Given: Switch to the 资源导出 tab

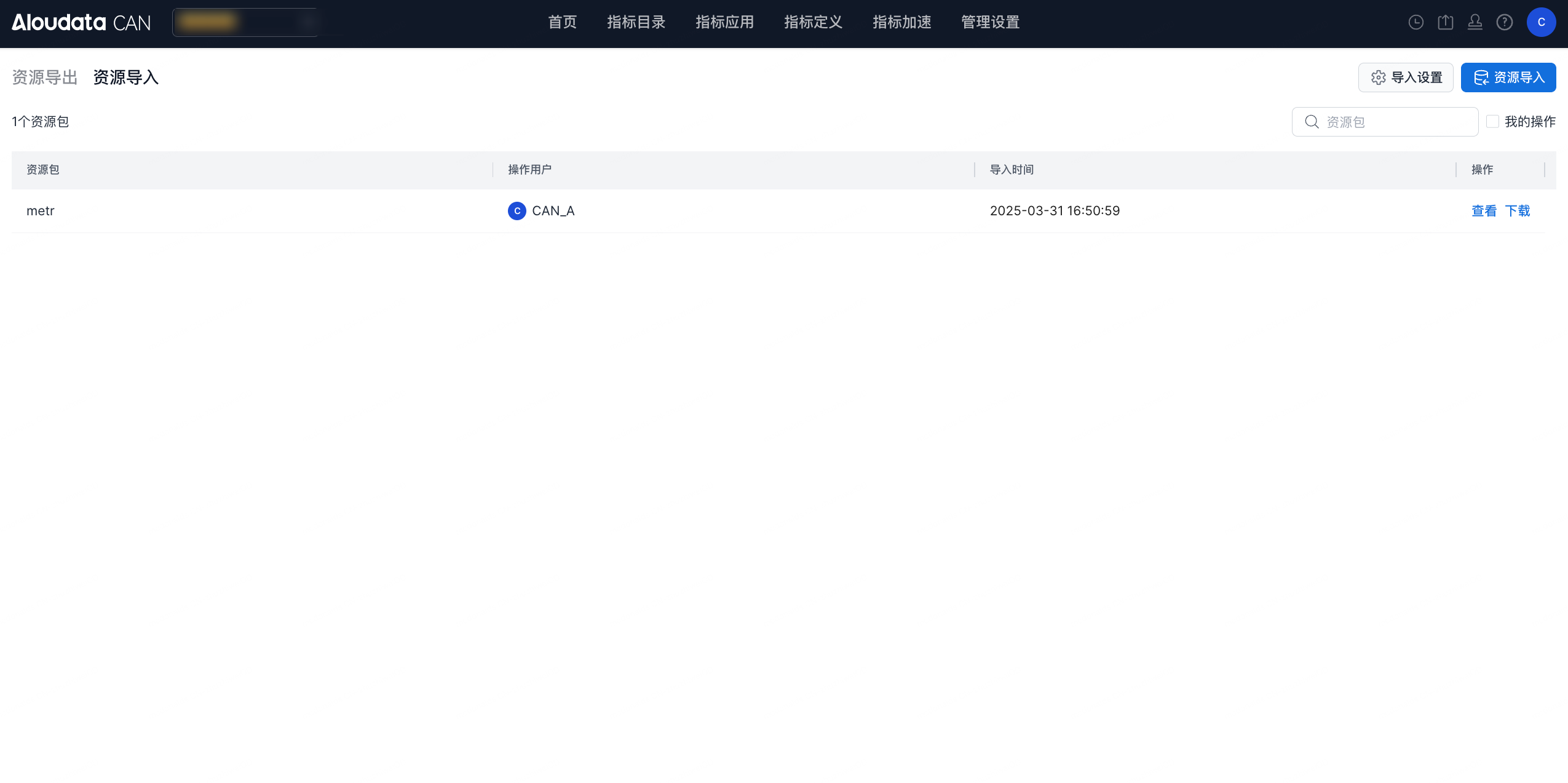Looking at the screenshot, I should tap(45, 78).
